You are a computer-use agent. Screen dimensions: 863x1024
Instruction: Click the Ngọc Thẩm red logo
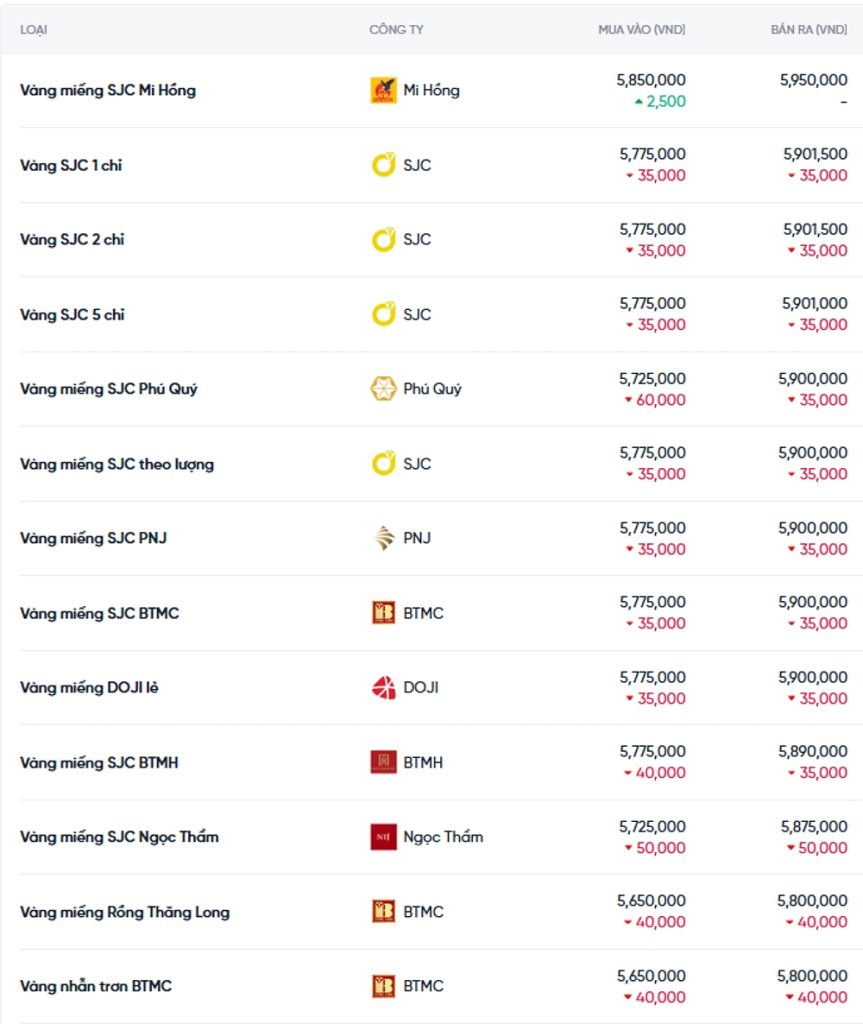[383, 837]
